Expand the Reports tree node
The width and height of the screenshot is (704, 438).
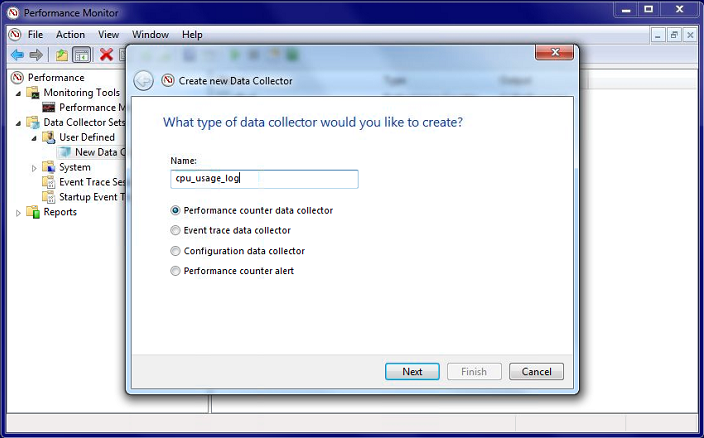coord(18,213)
